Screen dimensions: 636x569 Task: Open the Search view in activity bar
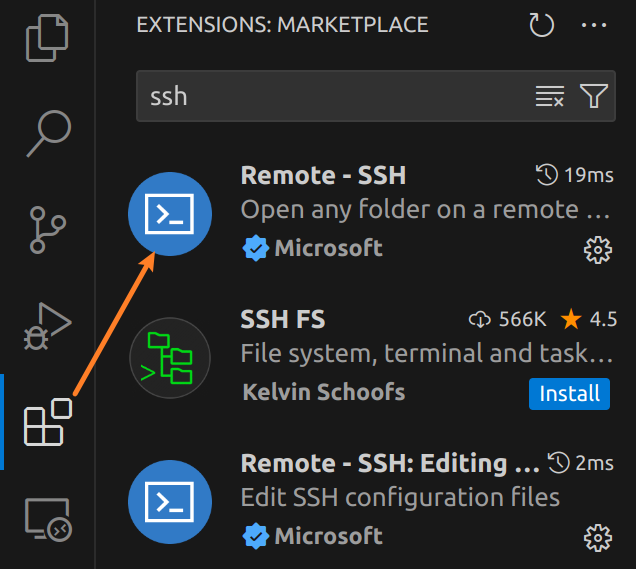[47, 132]
